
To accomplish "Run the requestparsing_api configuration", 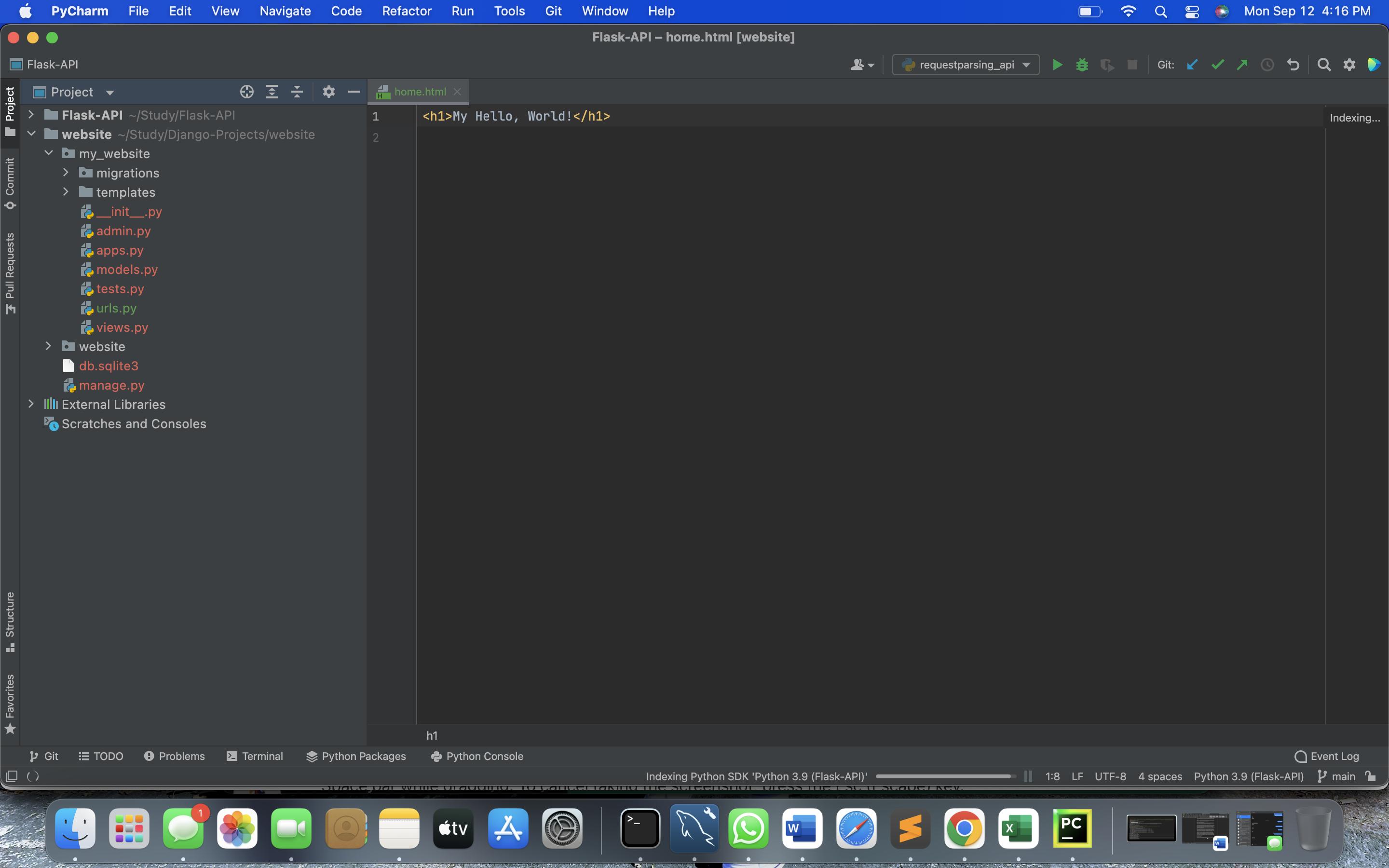I will tap(1057, 65).
